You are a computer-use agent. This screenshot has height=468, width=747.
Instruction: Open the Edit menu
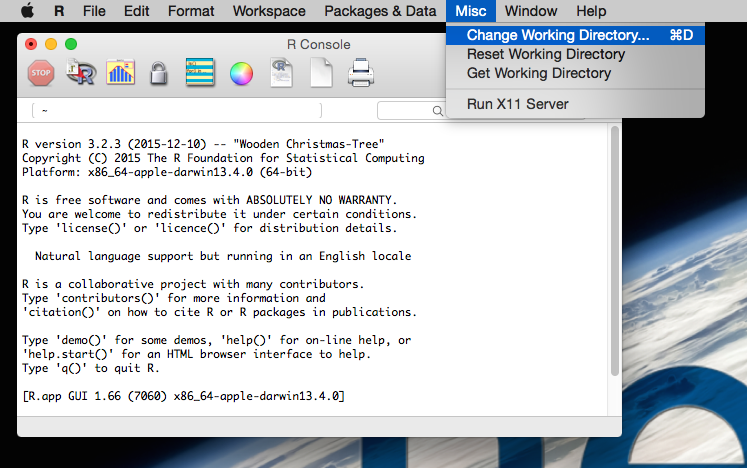click(136, 10)
